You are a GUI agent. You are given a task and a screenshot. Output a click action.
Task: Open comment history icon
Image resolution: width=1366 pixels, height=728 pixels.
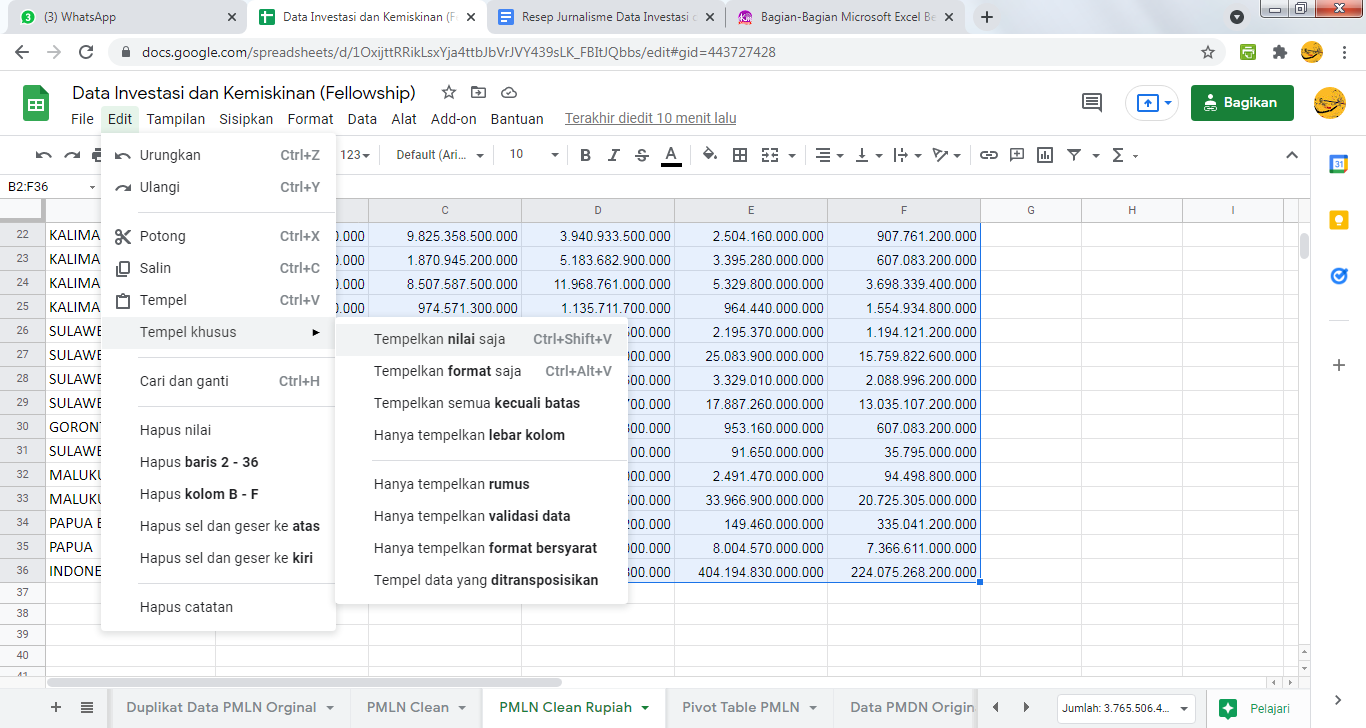click(x=1092, y=103)
